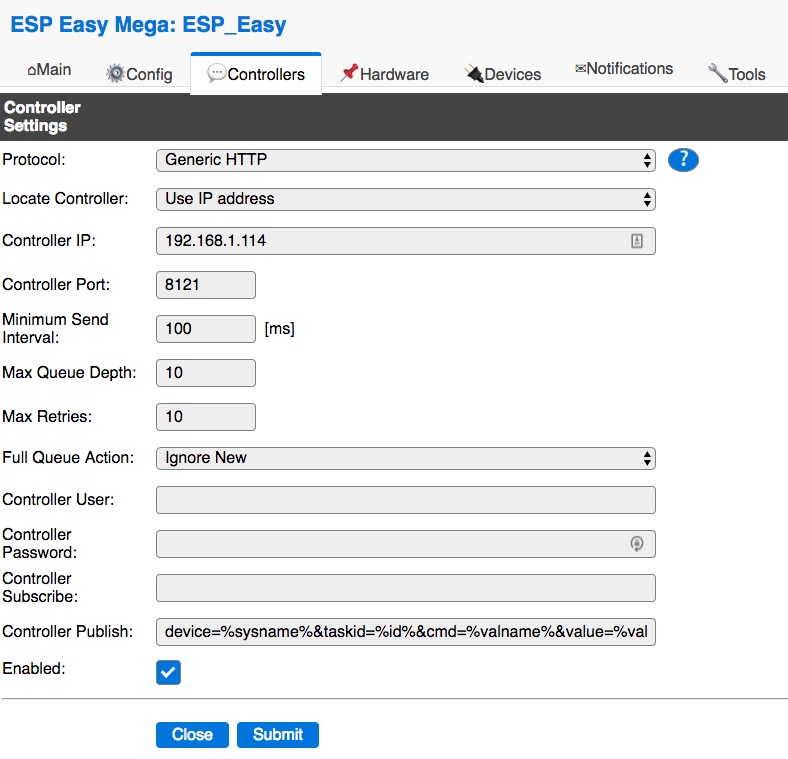Image resolution: width=788 pixels, height=759 pixels.
Task: Open the Protocol help question mark icon
Action: pyautogui.click(x=683, y=160)
